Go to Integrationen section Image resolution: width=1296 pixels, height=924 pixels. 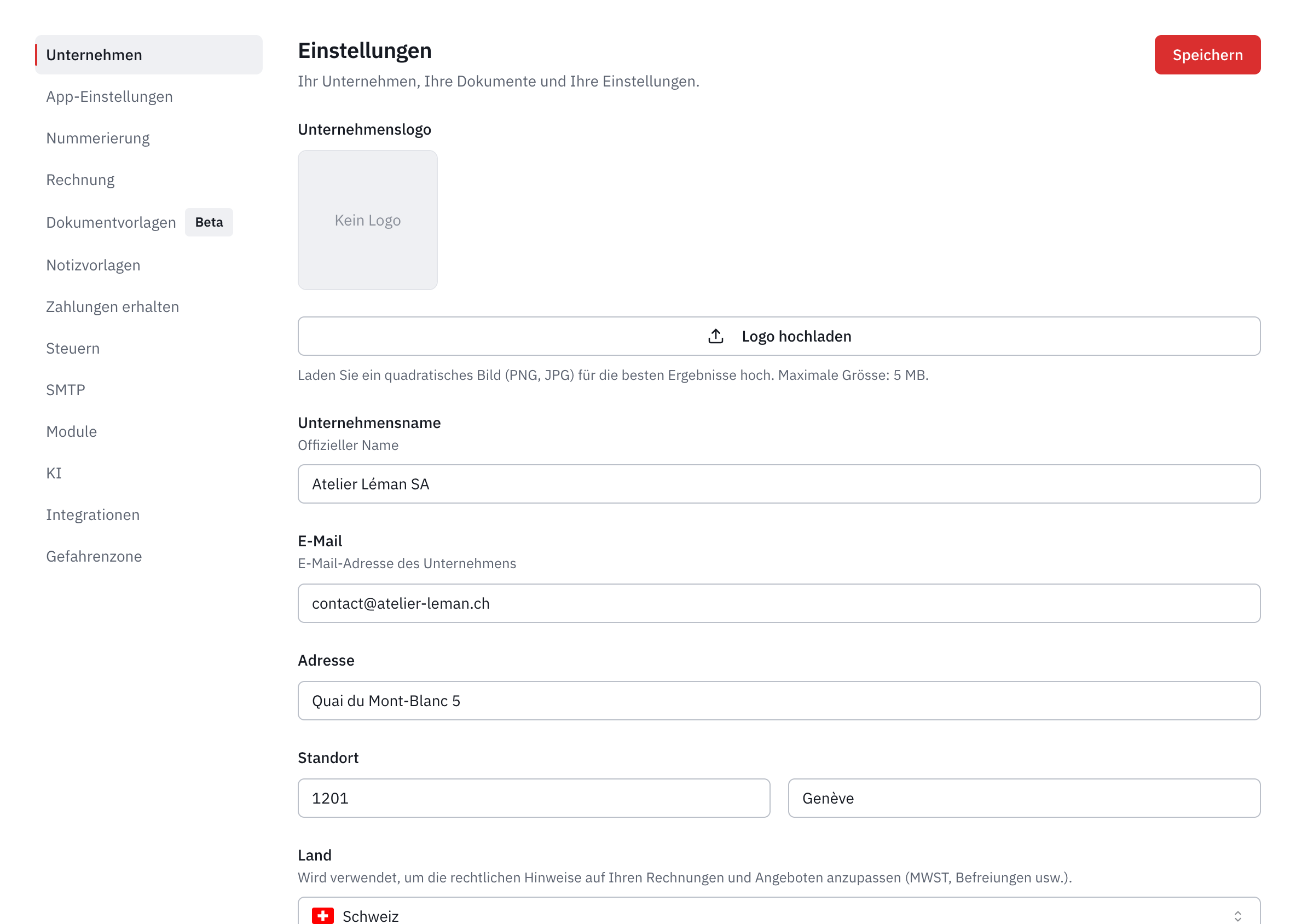click(x=92, y=515)
